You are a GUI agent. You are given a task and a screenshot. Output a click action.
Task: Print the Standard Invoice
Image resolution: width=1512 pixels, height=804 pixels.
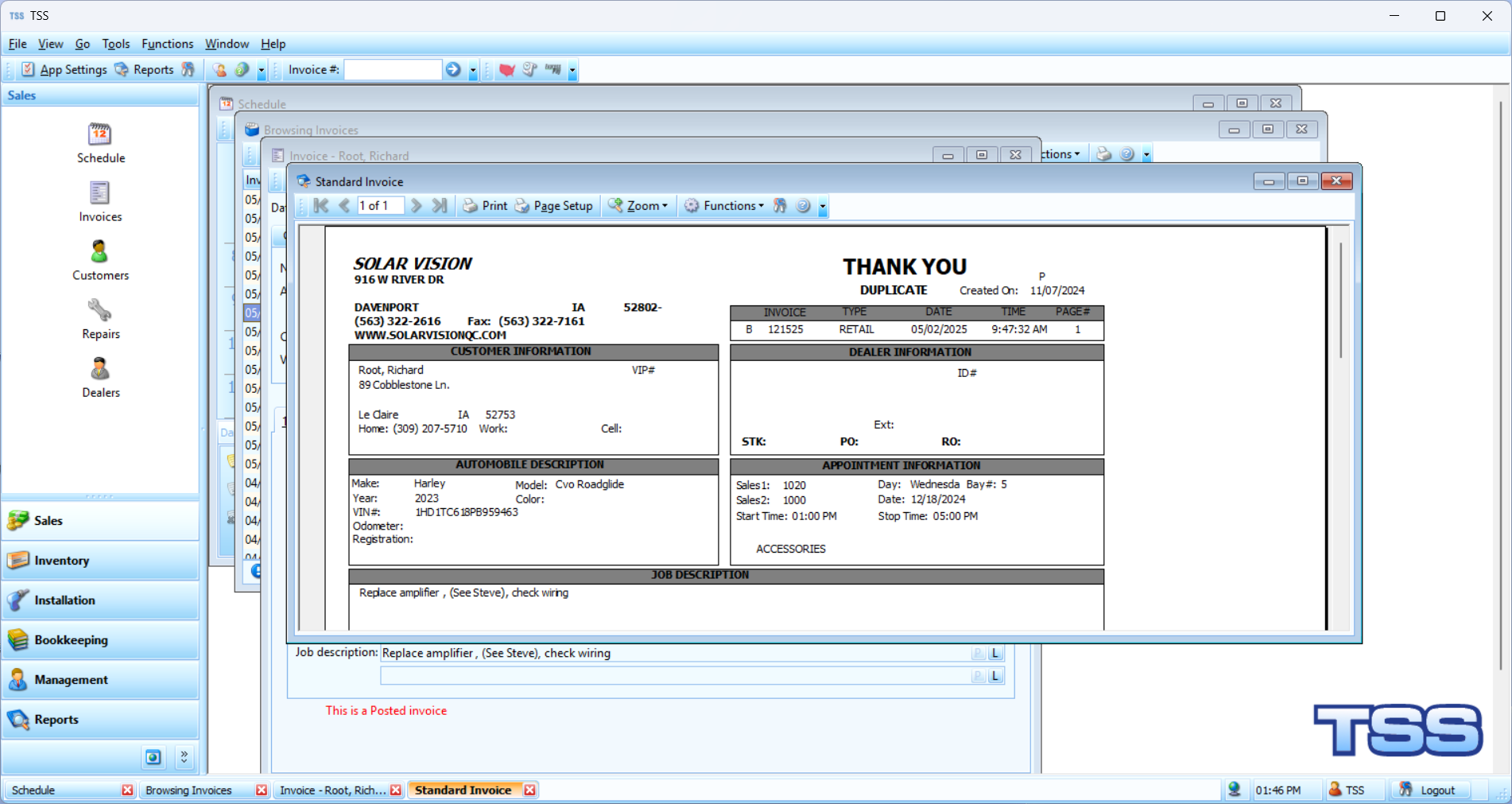click(x=485, y=206)
